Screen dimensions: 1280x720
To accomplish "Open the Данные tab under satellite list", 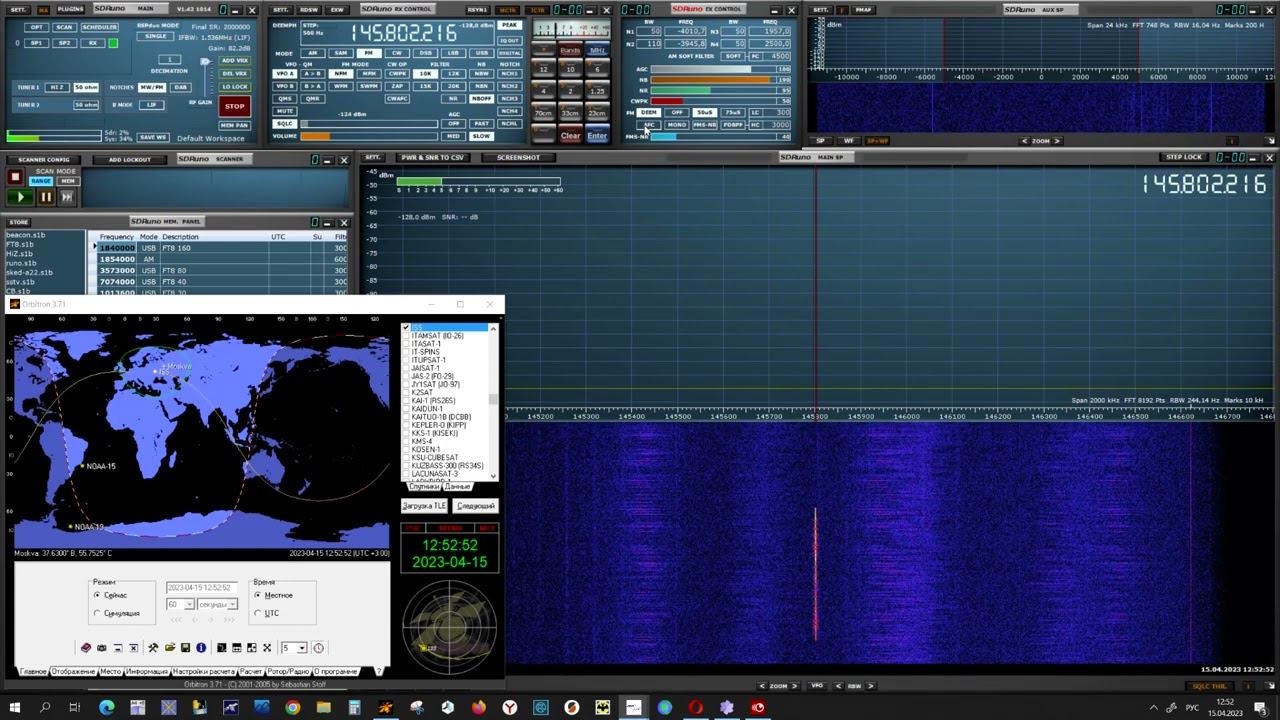I will point(457,487).
